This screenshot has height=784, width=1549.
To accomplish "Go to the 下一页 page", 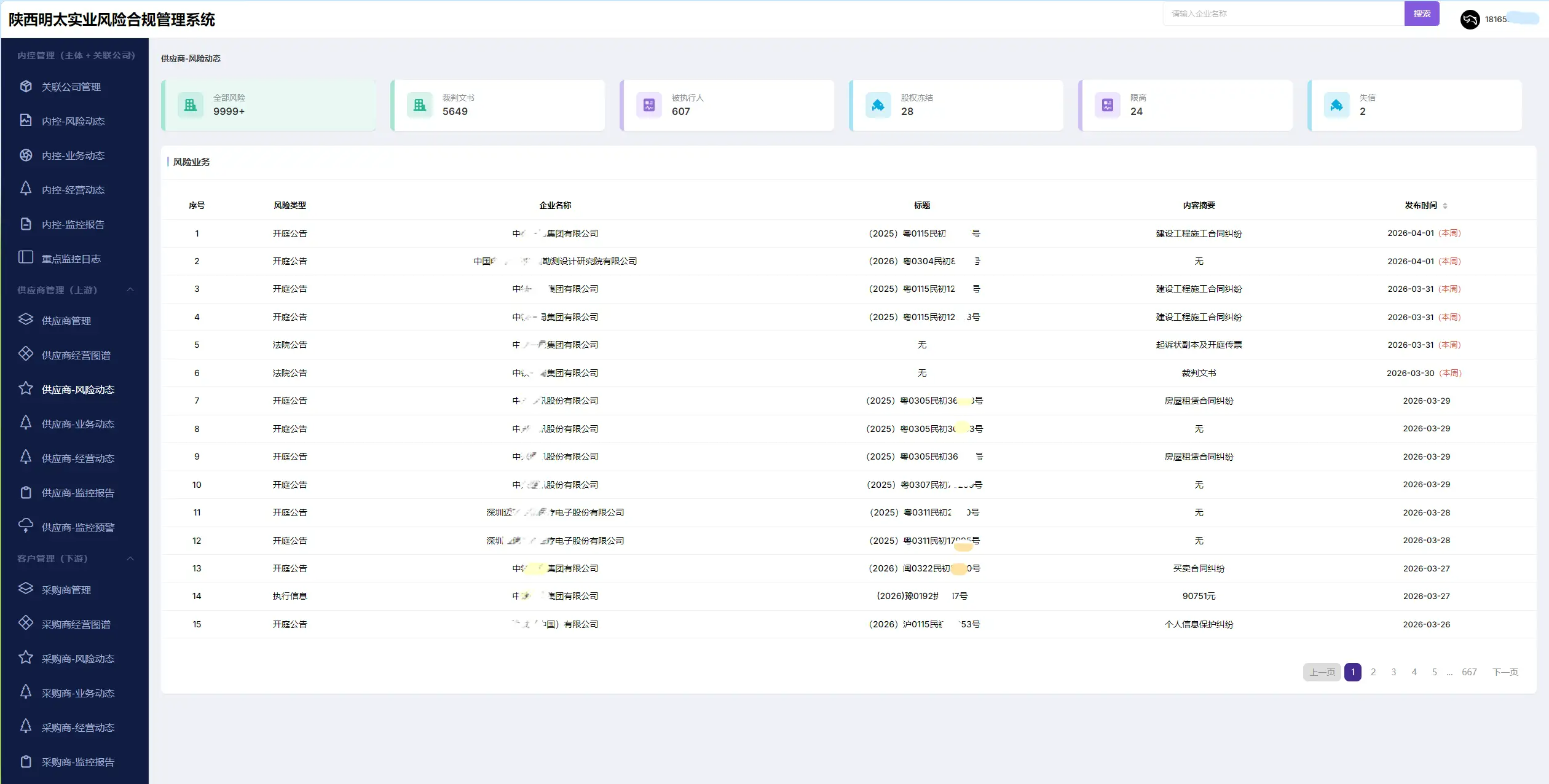I will pyautogui.click(x=1505, y=672).
